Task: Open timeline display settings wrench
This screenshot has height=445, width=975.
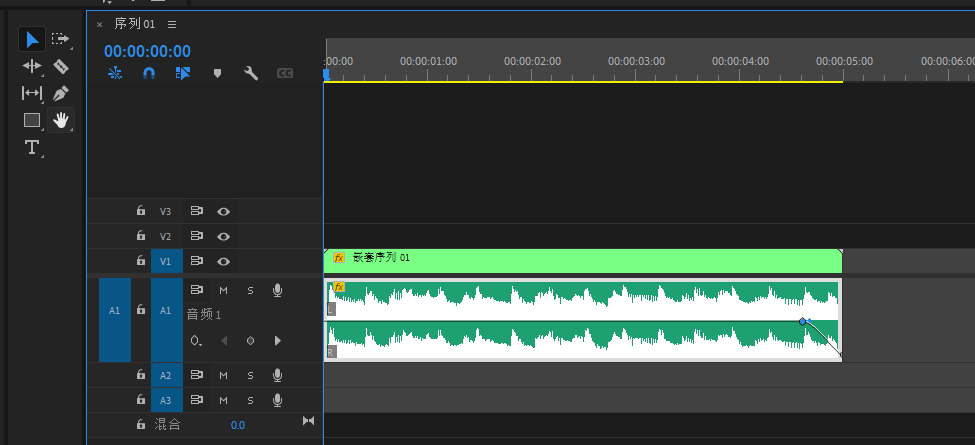Action: [x=251, y=73]
